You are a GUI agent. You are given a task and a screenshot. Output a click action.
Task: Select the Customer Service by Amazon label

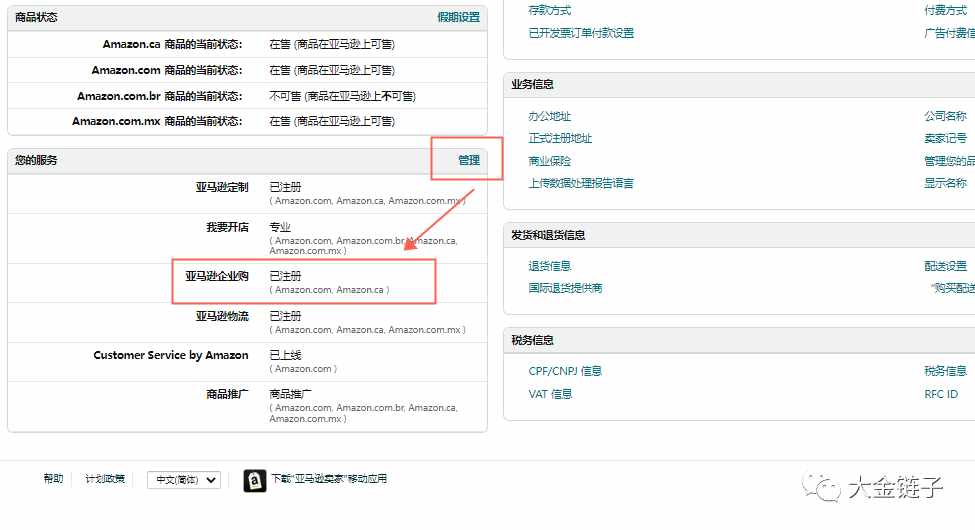click(x=171, y=355)
